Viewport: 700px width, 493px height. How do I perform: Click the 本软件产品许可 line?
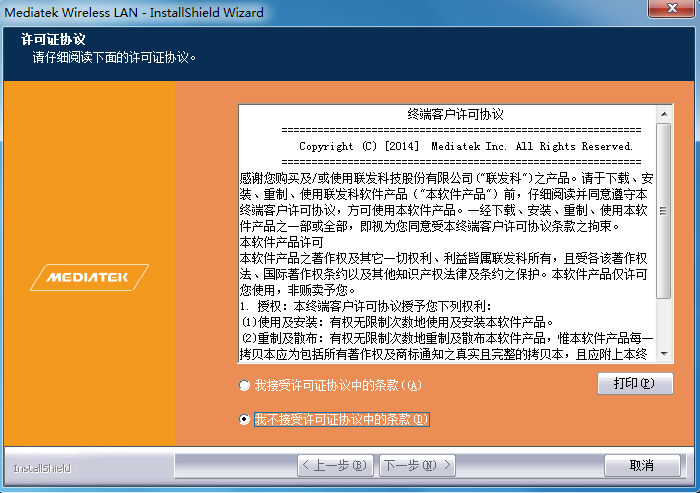pyautogui.click(x=282, y=242)
